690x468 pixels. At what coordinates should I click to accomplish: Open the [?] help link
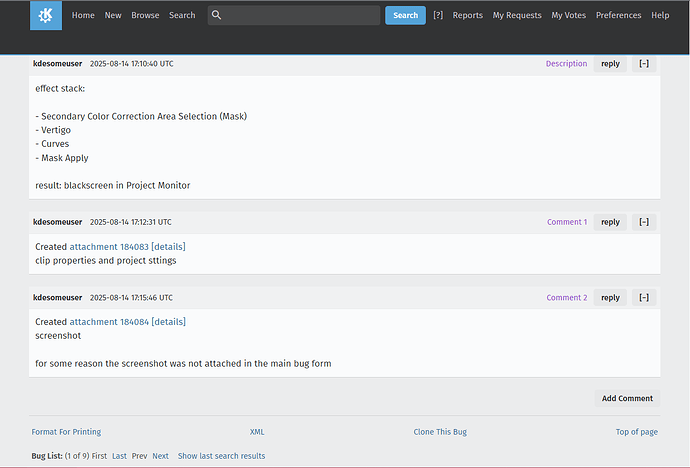pos(438,16)
